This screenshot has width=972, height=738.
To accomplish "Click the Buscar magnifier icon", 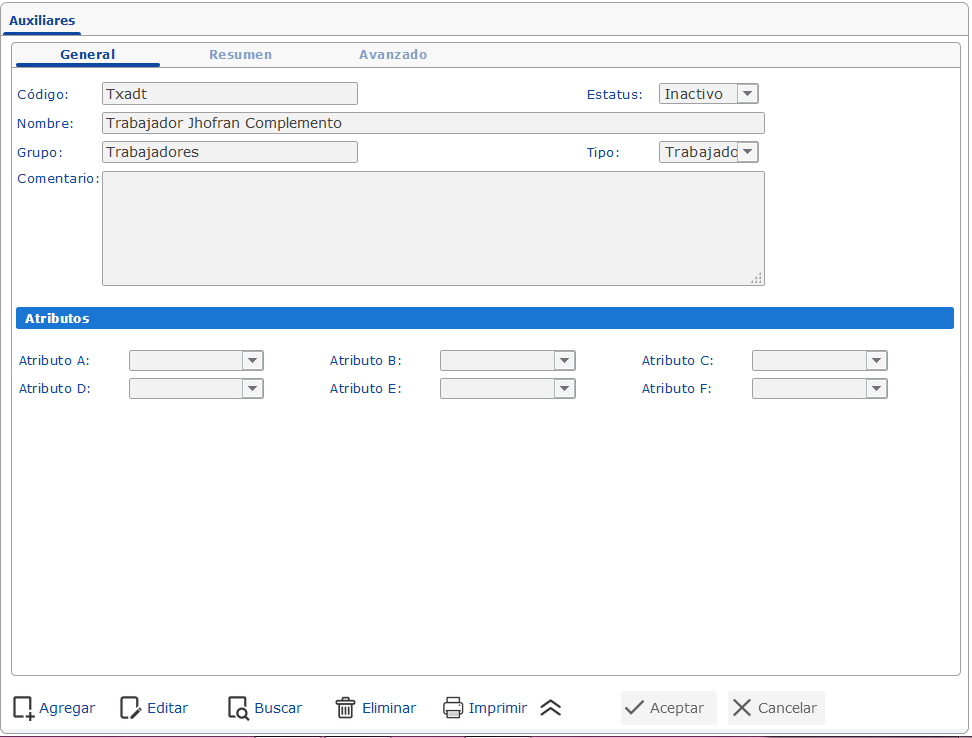I will 238,708.
